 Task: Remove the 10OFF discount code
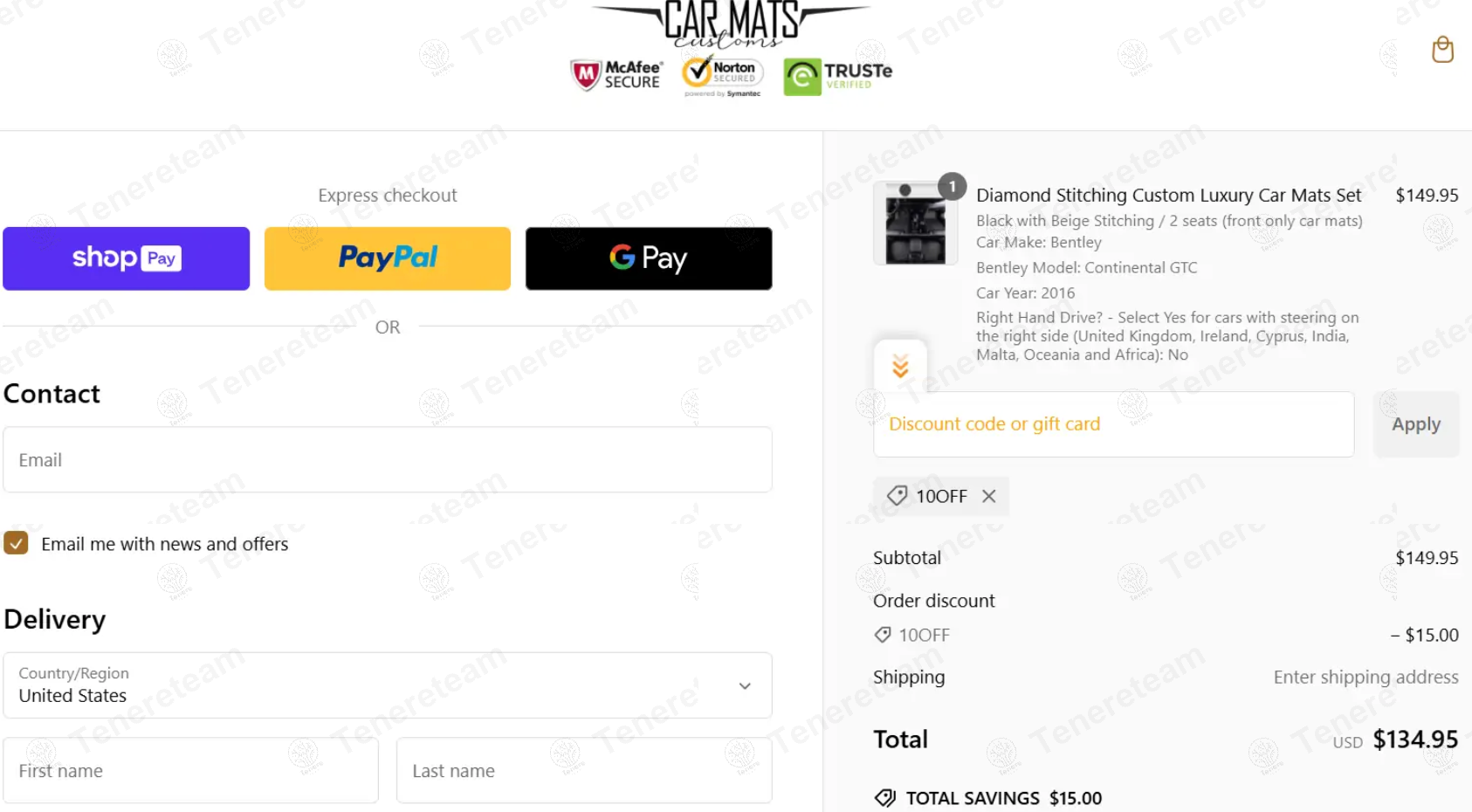click(x=988, y=496)
